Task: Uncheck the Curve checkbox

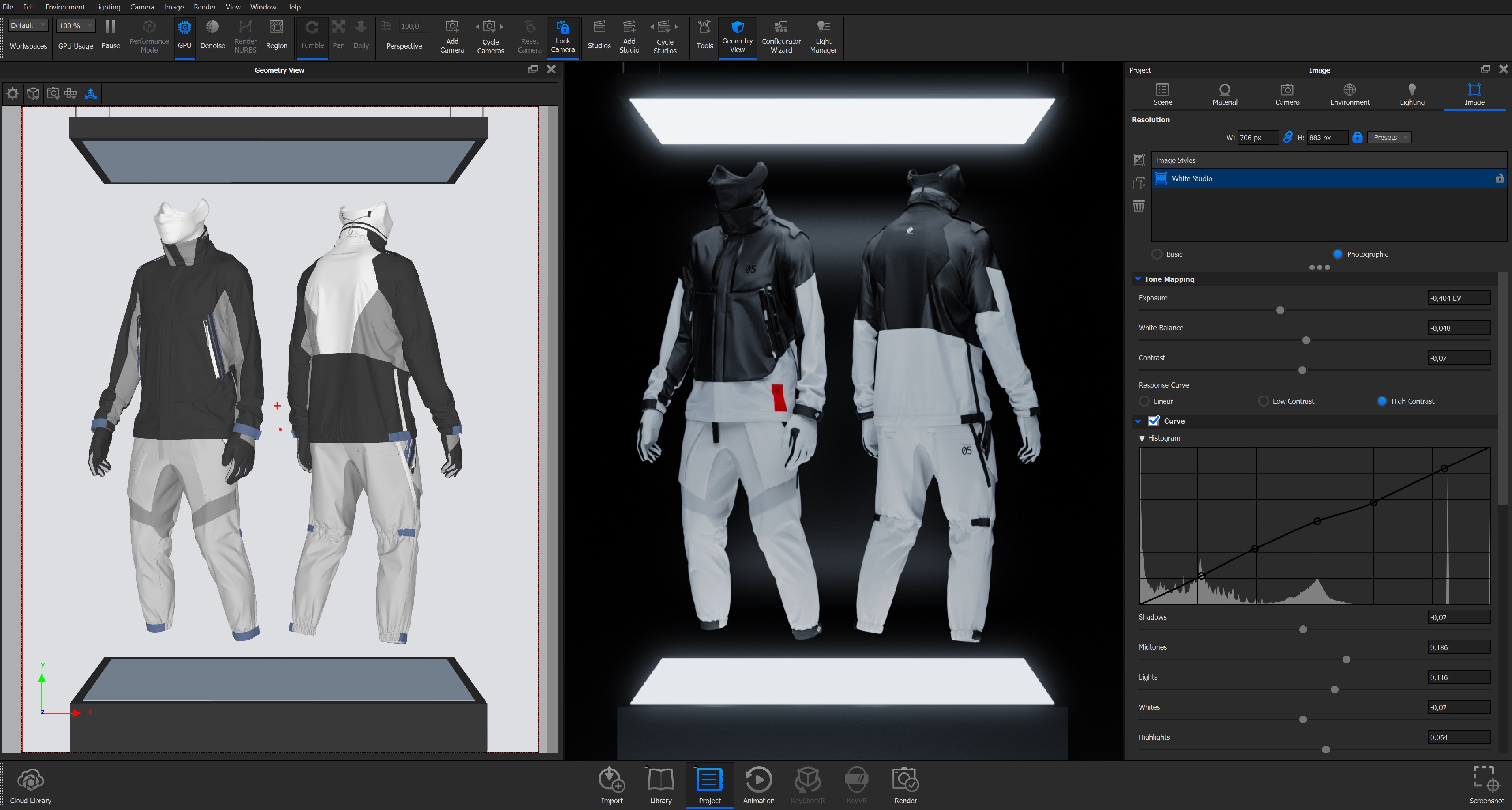Action: click(1154, 421)
